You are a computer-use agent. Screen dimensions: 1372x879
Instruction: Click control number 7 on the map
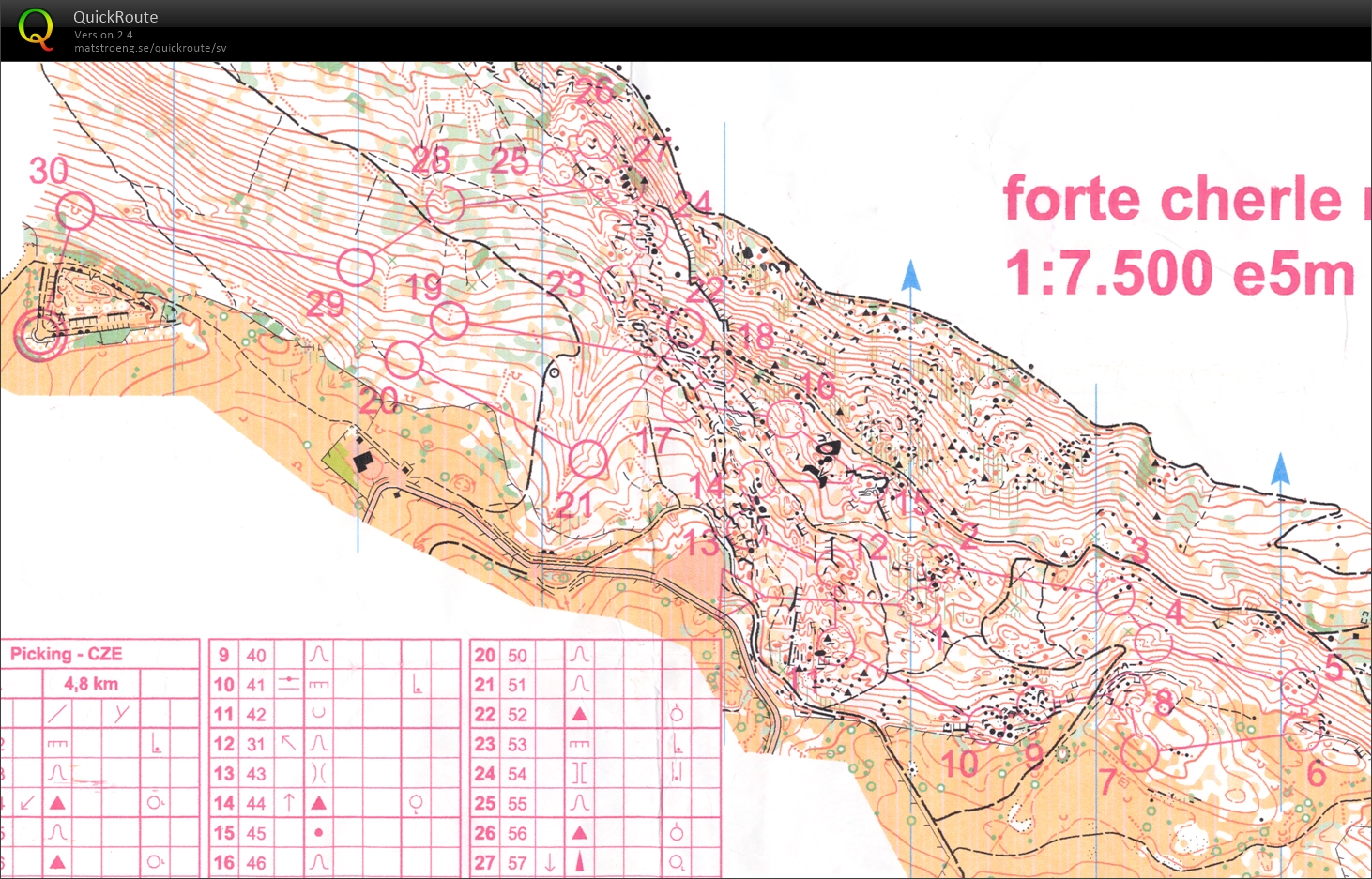(1108, 780)
